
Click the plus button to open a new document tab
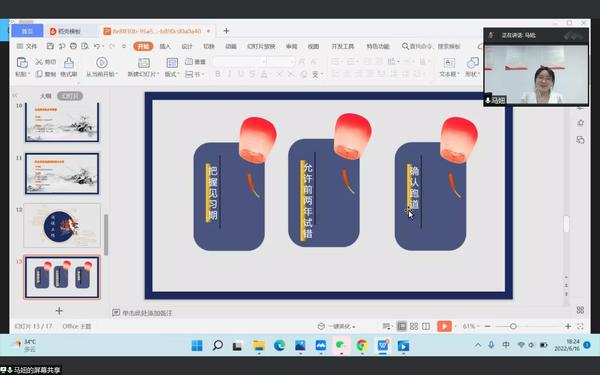(226, 31)
